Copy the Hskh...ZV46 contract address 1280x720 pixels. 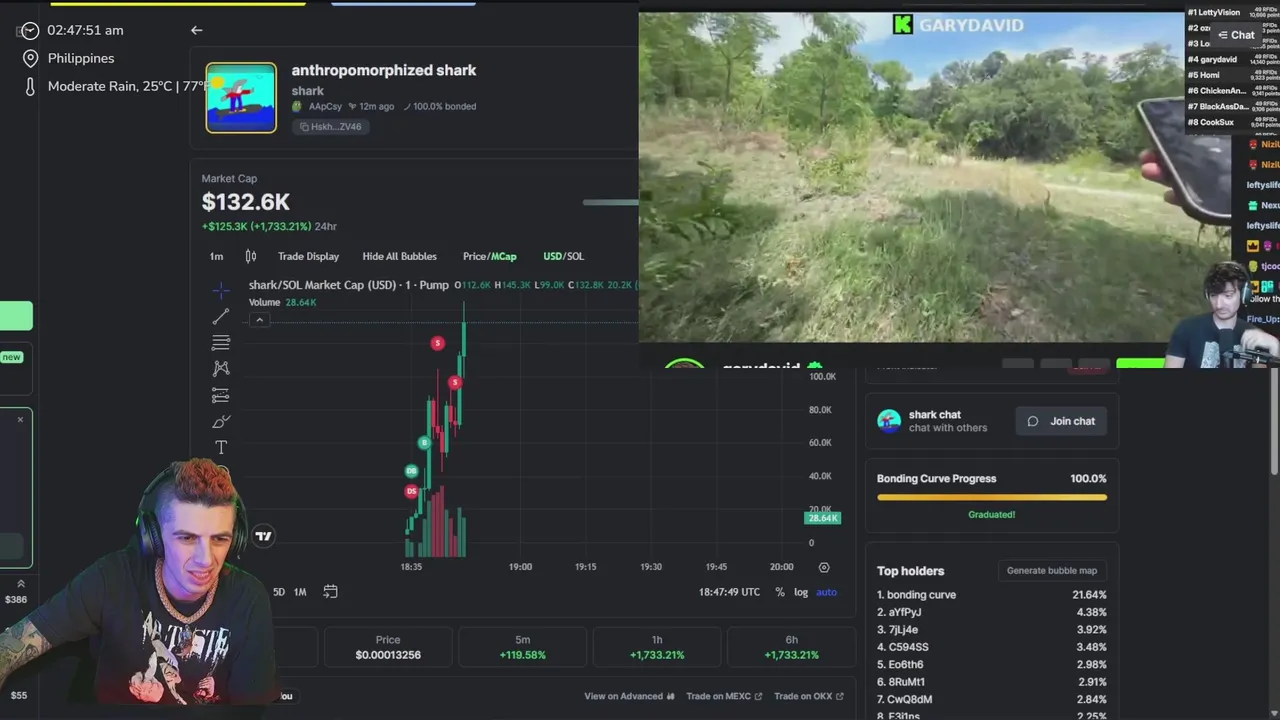pyautogui.click(x=331, y=127)
